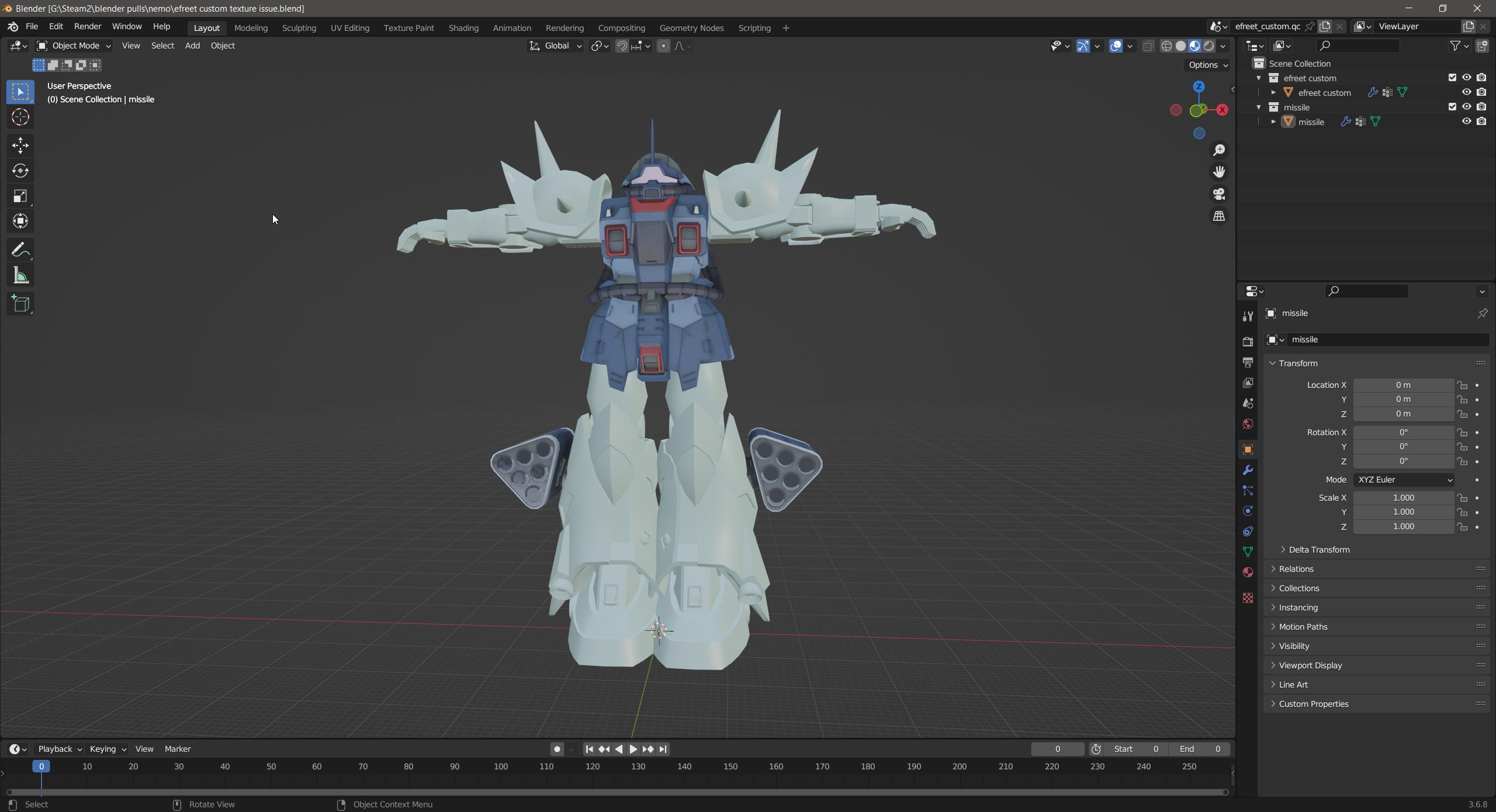1496x812 pixels.
Task: Open the viewport Options dropdown
Action: [1208, 65]
